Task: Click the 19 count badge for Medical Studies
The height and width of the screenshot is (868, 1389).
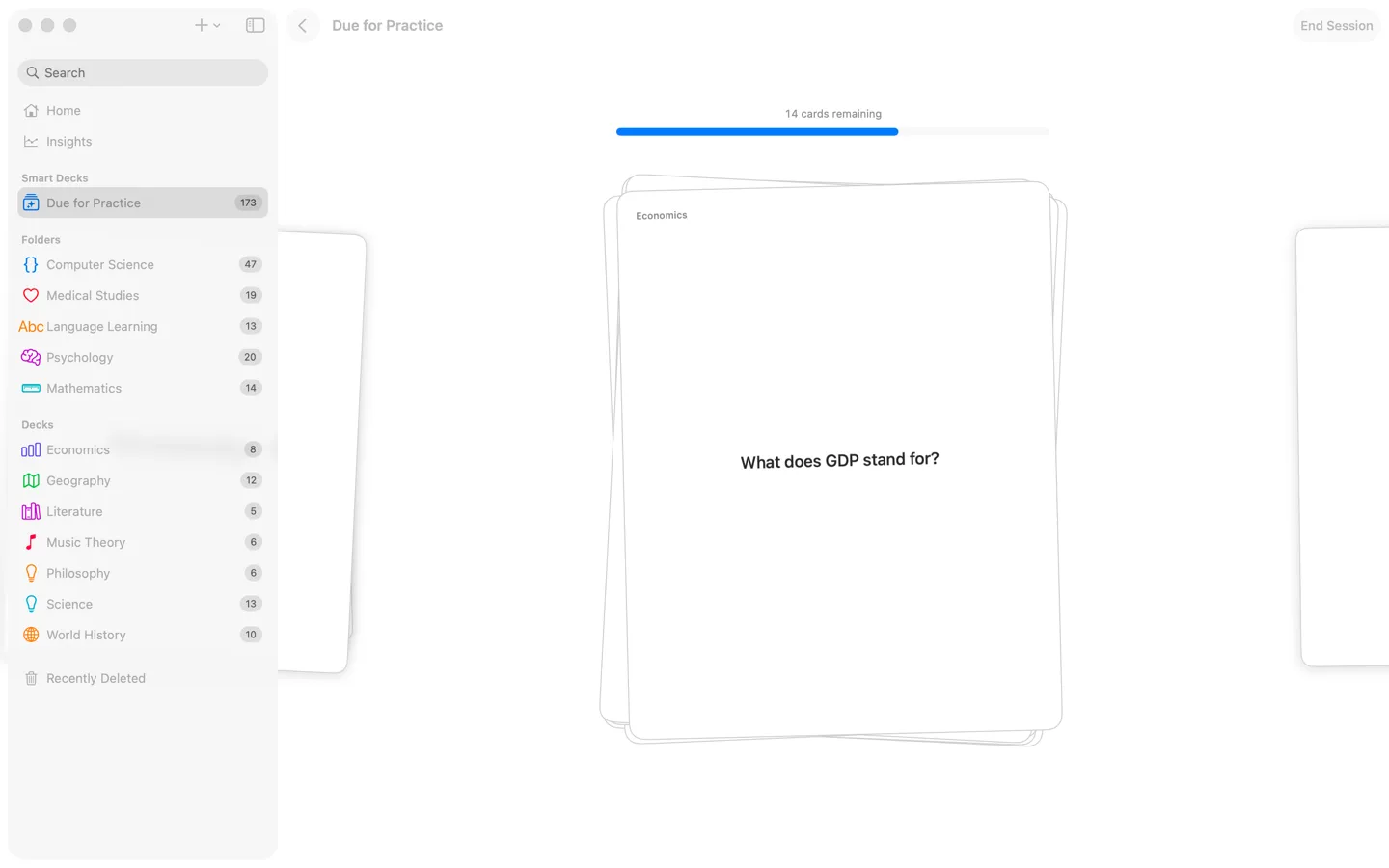Action: pyautogui.click(x=251, y=295)
